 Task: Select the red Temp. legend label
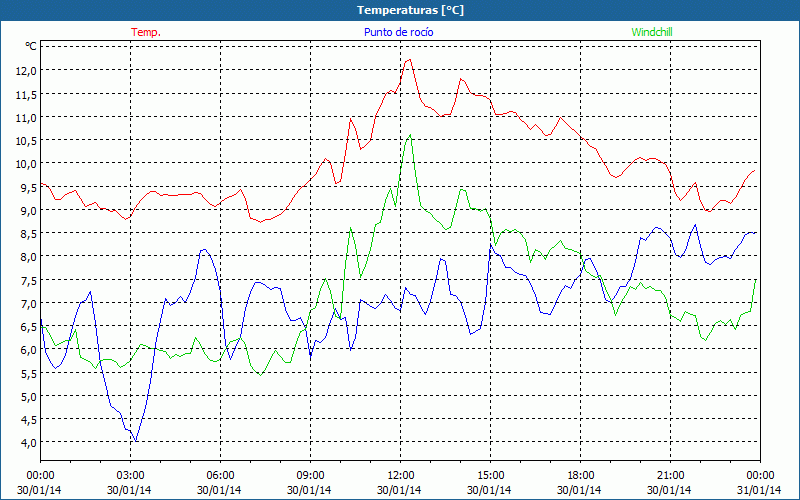pos(146,32)
